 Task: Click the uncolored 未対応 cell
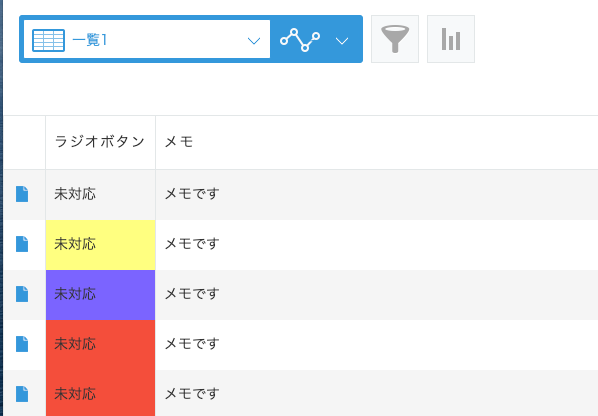pos(101,195)
